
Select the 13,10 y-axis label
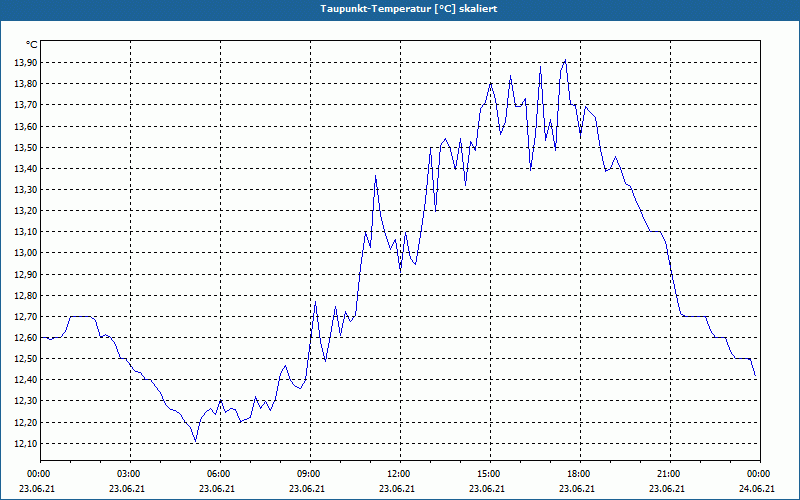pos(26,232)
